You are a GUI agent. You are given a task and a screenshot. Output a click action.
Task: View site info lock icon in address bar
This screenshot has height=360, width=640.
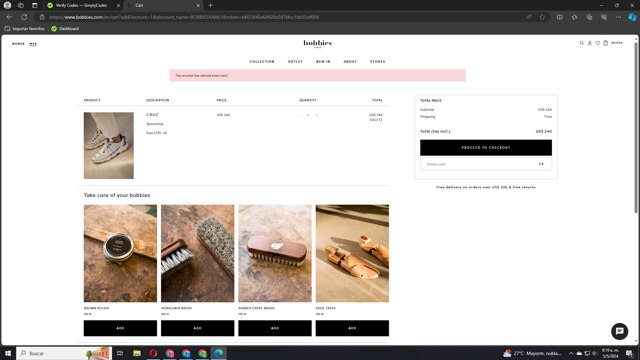pos(42,17)
